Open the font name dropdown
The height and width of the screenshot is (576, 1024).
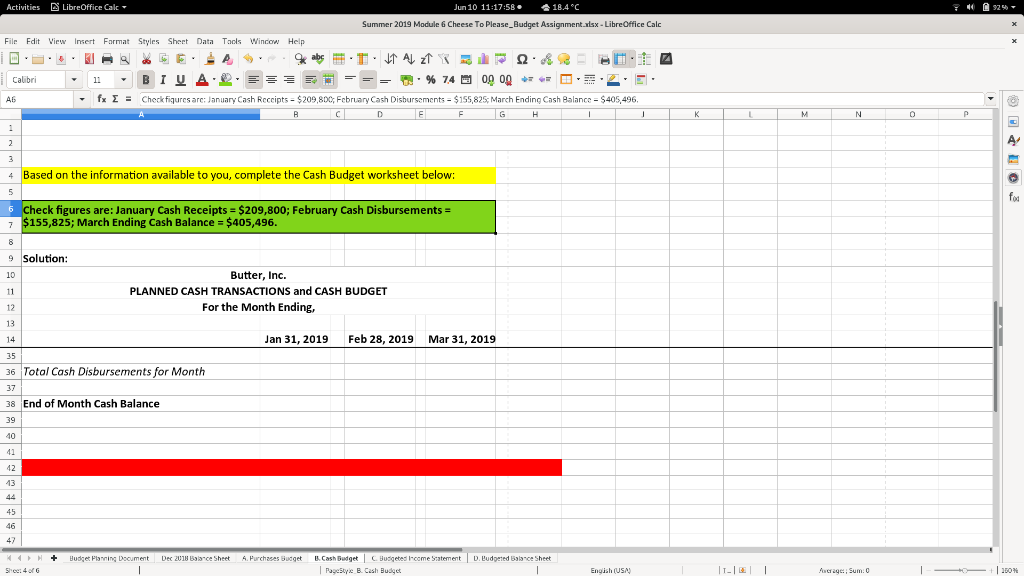point(74,80)
